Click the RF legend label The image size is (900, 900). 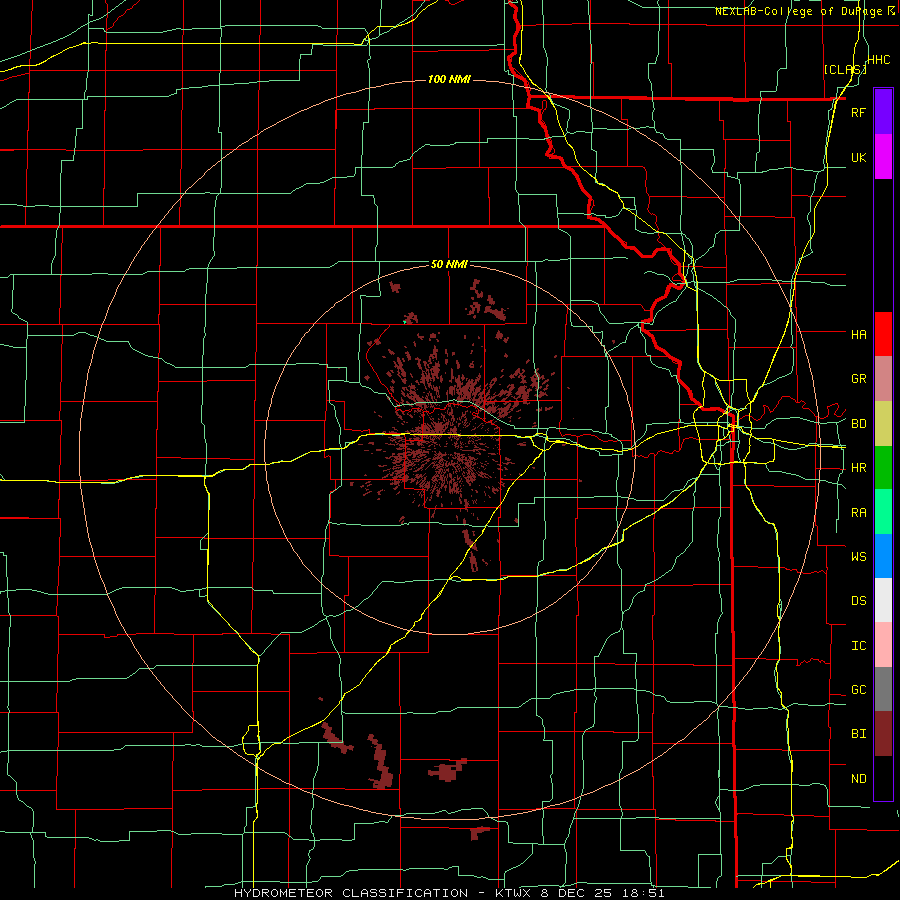858,112
